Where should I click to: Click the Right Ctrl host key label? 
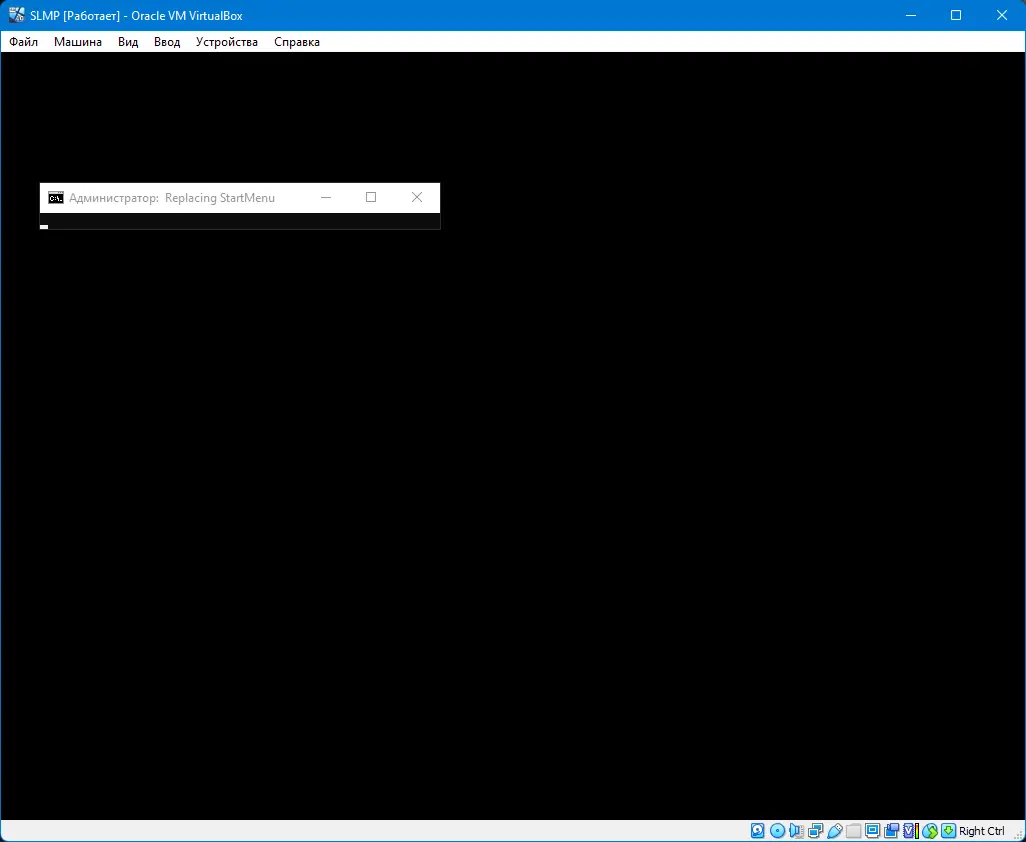[981, 830]
